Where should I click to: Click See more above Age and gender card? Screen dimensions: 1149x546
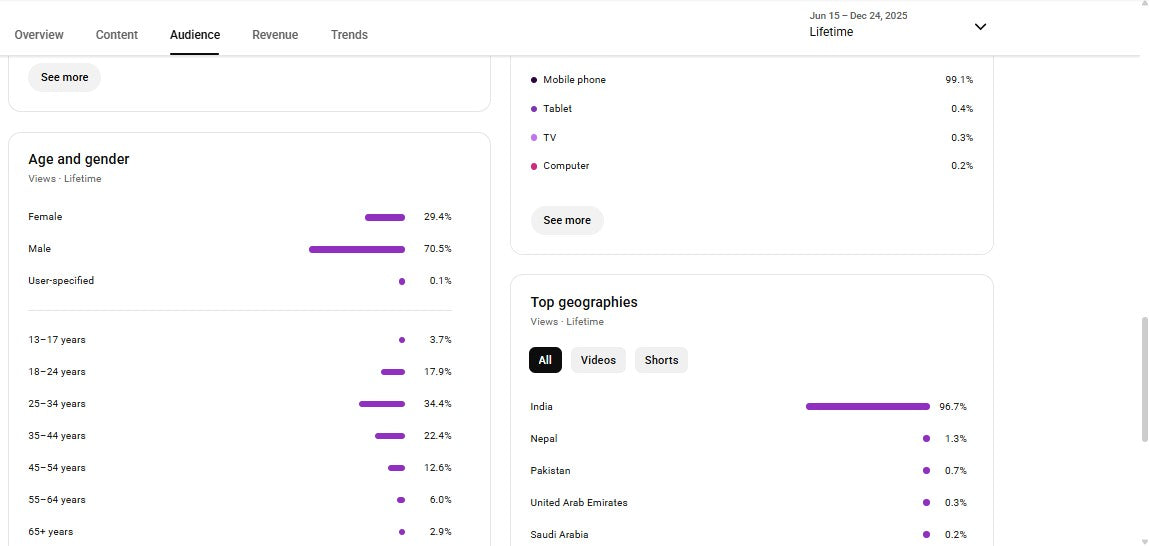tap(64, 78)
